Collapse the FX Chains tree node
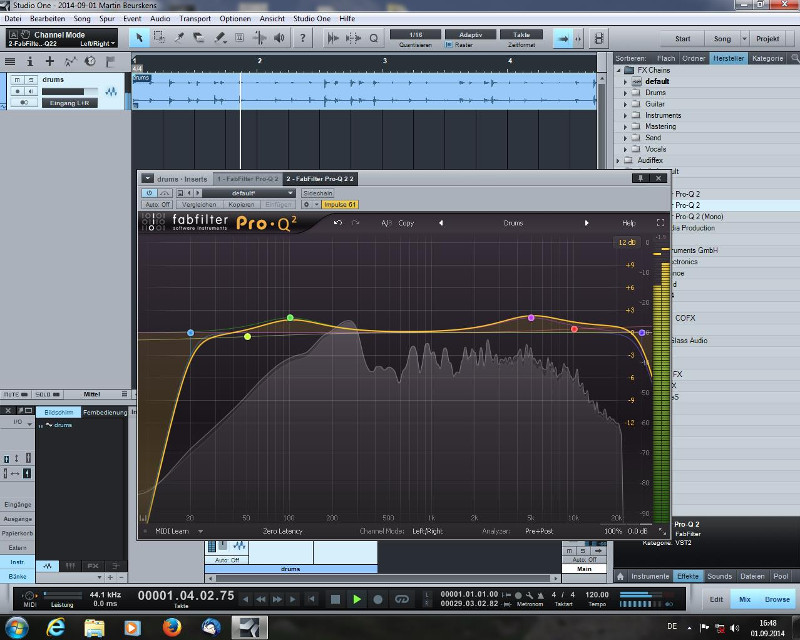The image size is (800, 640). pyautogui.click(x=618, y=70)
